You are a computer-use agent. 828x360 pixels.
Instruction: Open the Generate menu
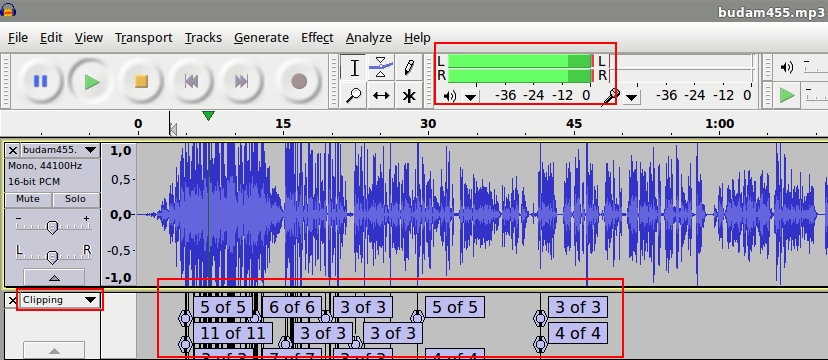point(261,37)
